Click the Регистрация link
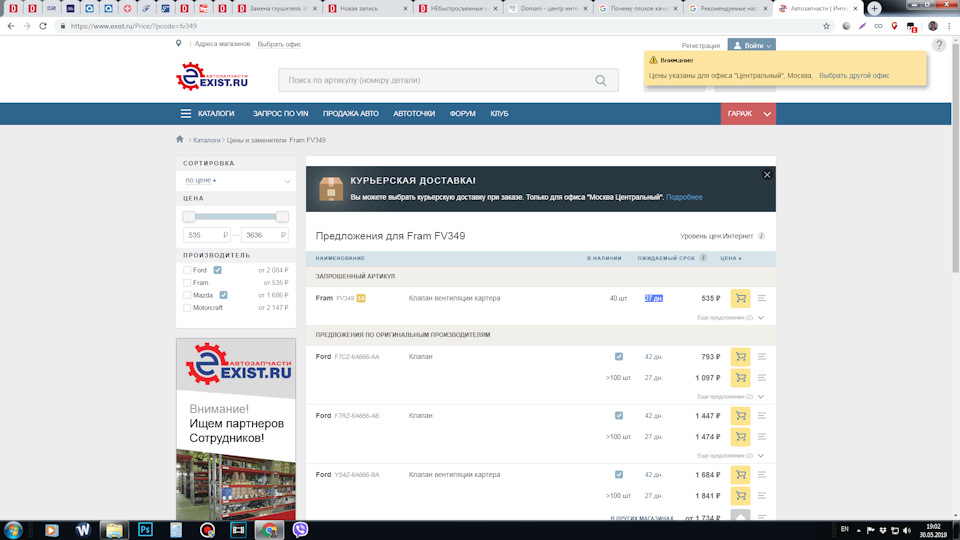 coord(700,46)
